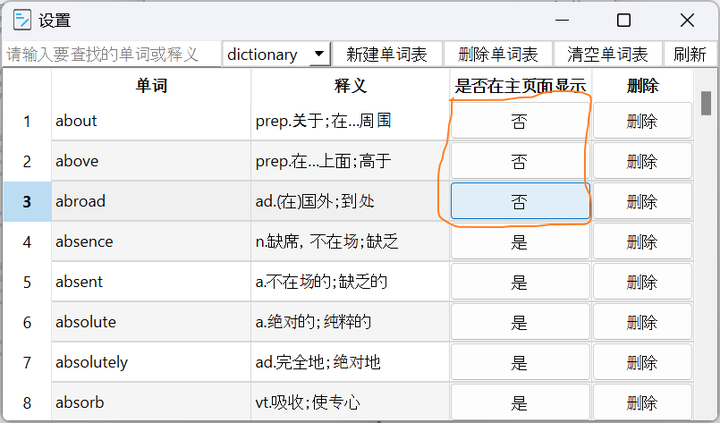
Task: Click 新建单词表 to create a word list
Action: pos(386,54)
